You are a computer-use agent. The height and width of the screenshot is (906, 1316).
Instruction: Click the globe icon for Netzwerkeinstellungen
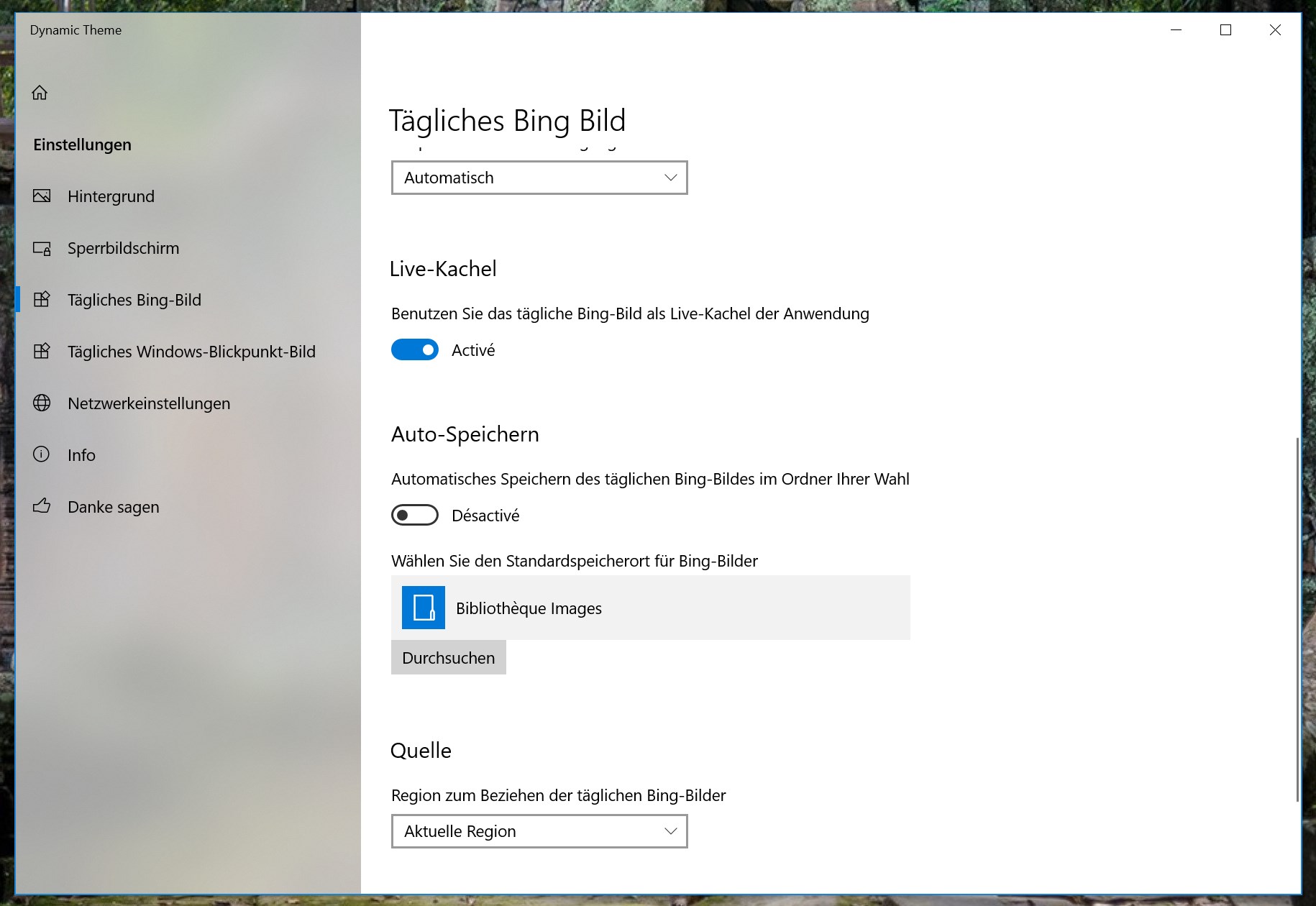(42, 403)
